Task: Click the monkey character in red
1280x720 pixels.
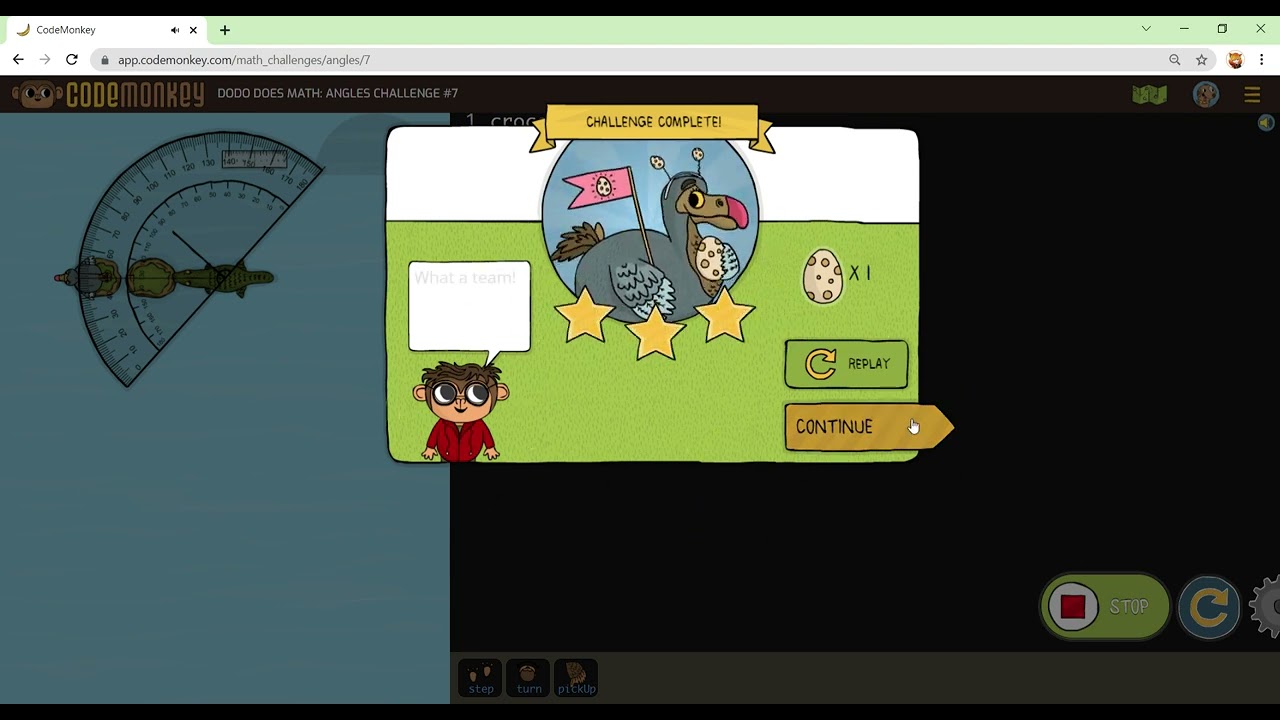Action: [460, 411]
